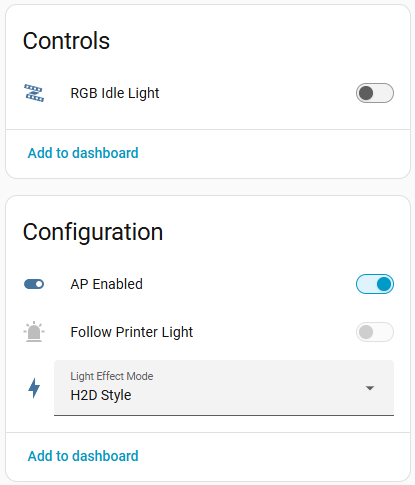The width and height of the screenshot is (415, 485).
Task: Click the grey knob of RGB Idle Light switch
Action: (x=366, y=93)
